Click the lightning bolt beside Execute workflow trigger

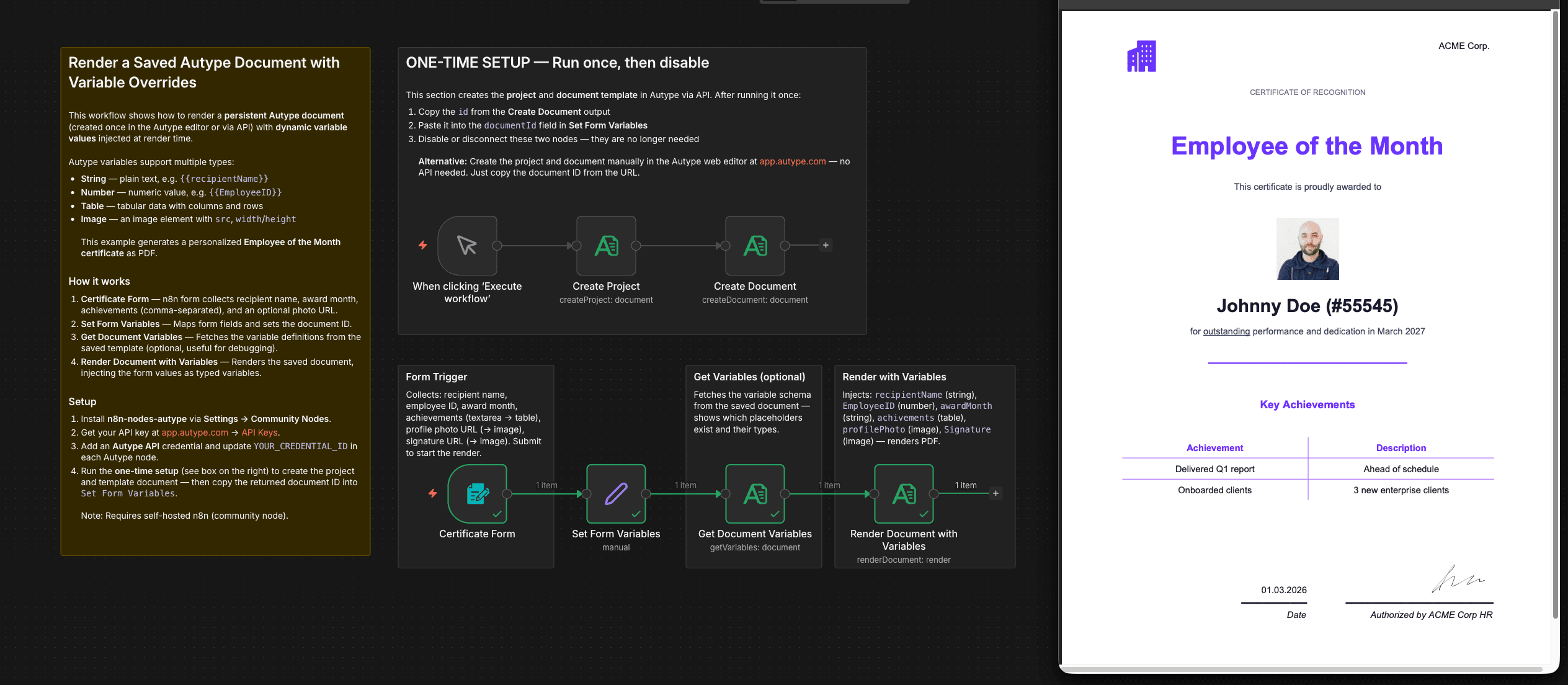click(x=422, y=245)
